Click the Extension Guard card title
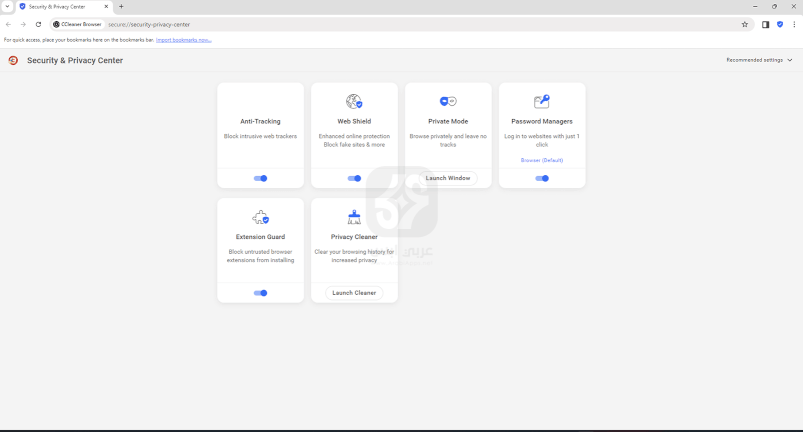Screen dimensions: 803x432 pos(260,236)
